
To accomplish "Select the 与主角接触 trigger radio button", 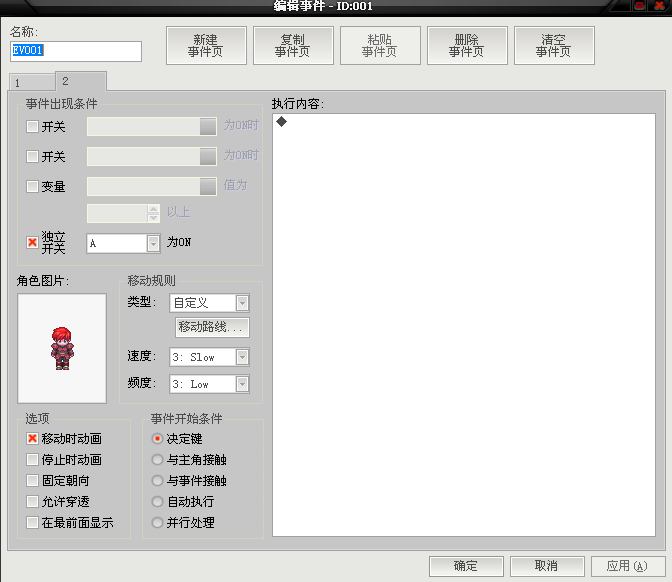I will (x=157, y=459).
